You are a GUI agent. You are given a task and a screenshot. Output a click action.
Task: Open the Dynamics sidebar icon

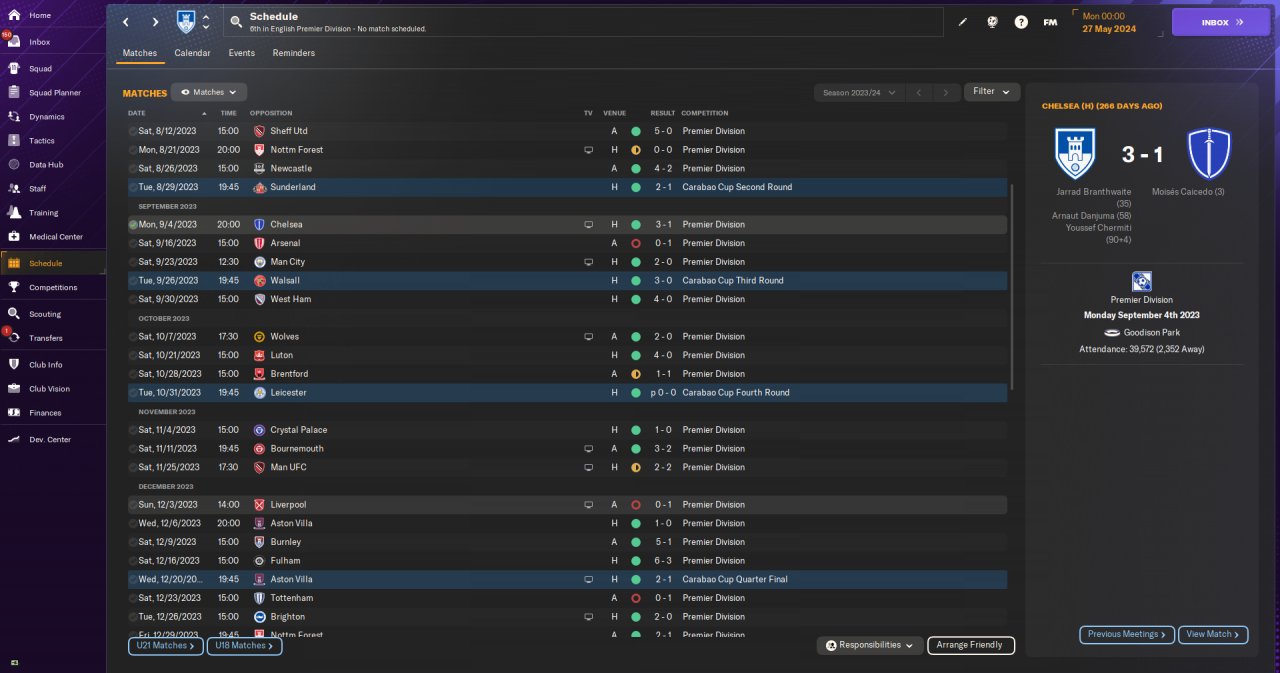click(14, 117)
